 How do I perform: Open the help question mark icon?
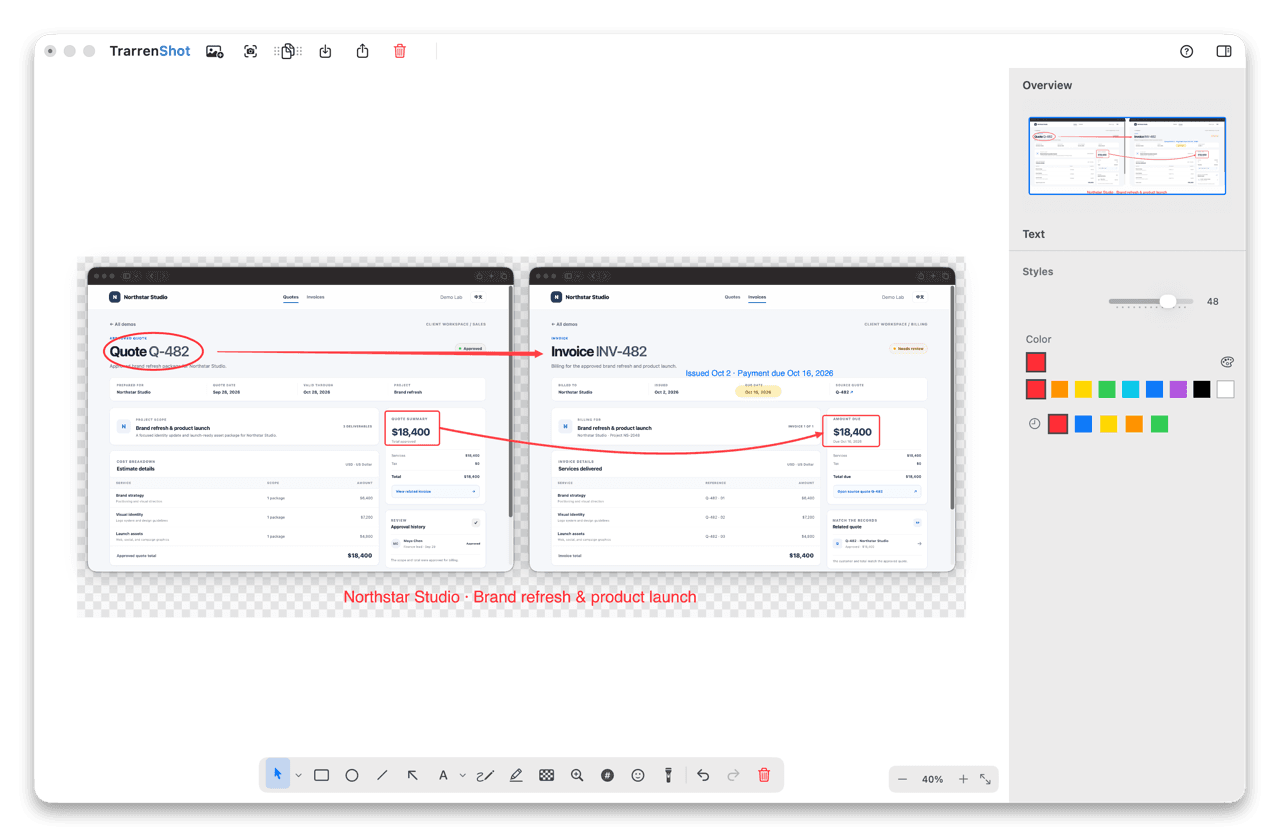pos(1187,51)
